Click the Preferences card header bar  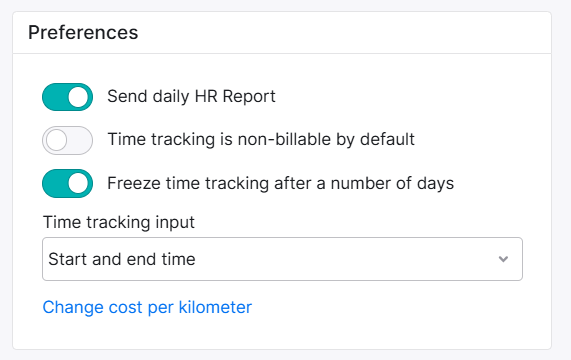pyautogui.click(x=282, y=33)
